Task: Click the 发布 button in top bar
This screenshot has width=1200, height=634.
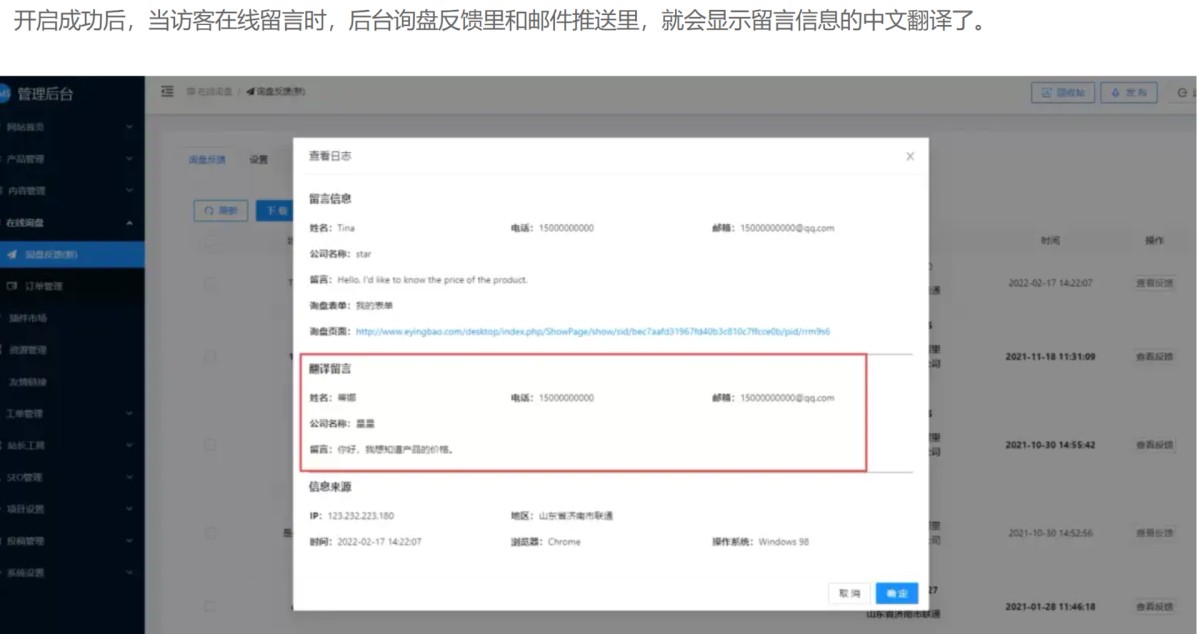Action: (1129, 93)
